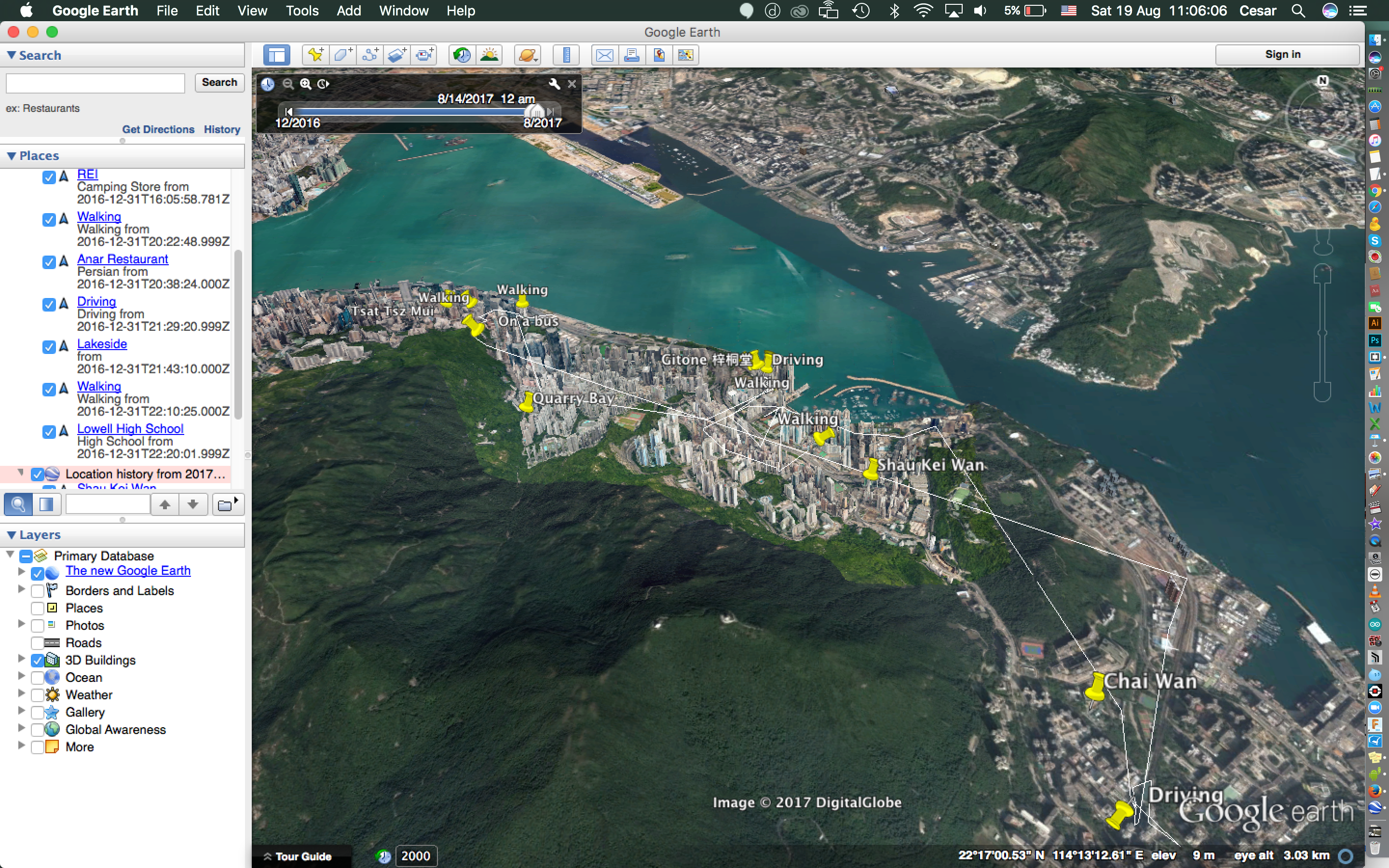
Task: Open the Tools menu
Action: [x=302, y=11]
